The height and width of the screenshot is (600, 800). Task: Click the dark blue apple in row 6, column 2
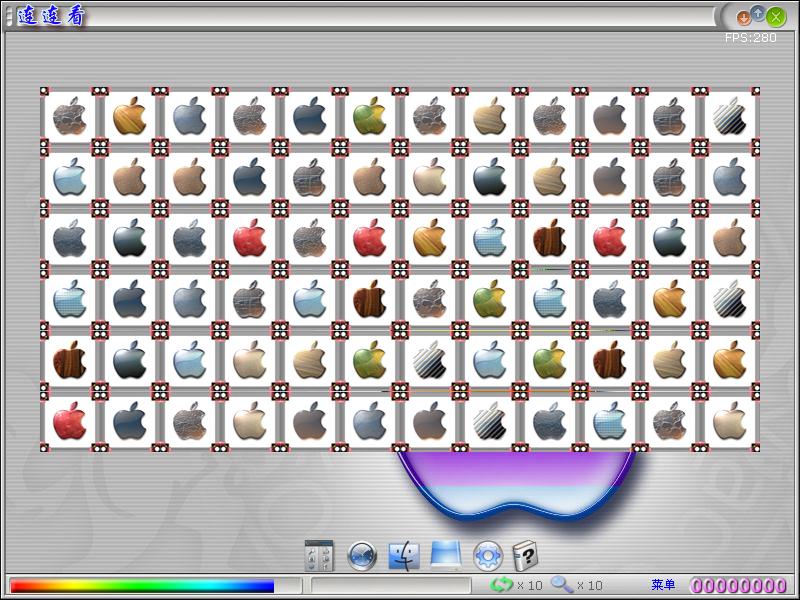pos(130,421)
